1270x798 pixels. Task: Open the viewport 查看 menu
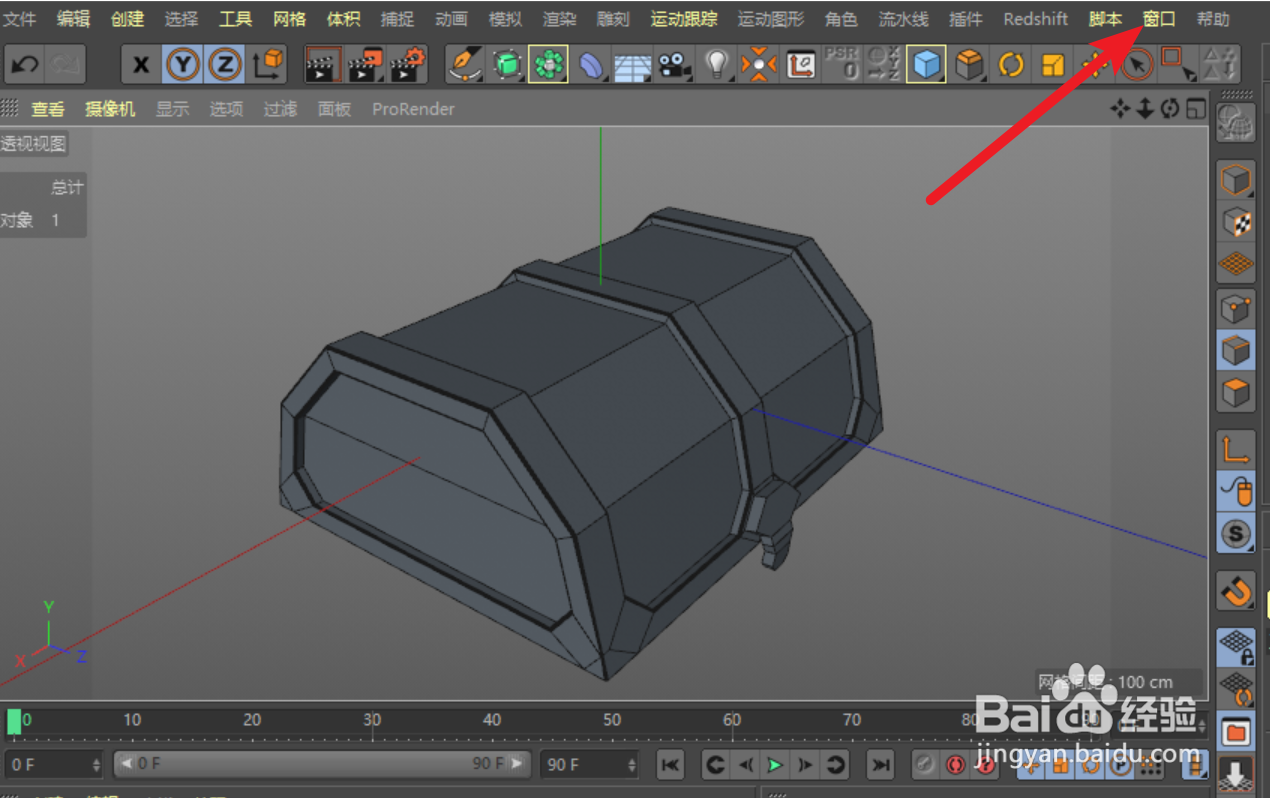(48, 109)
